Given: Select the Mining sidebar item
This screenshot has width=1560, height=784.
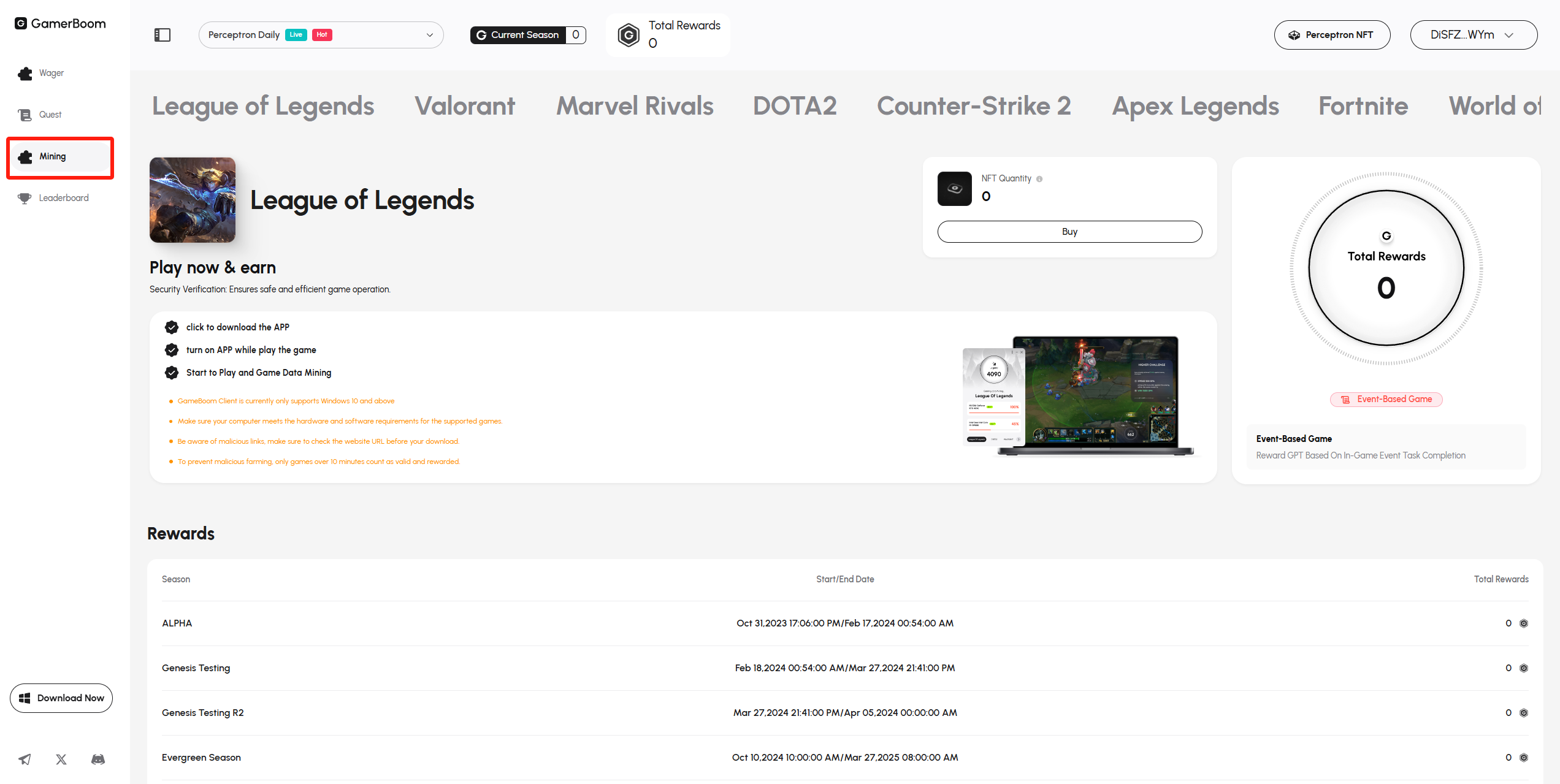Looking at the screenshot, I should pos(60,156).
